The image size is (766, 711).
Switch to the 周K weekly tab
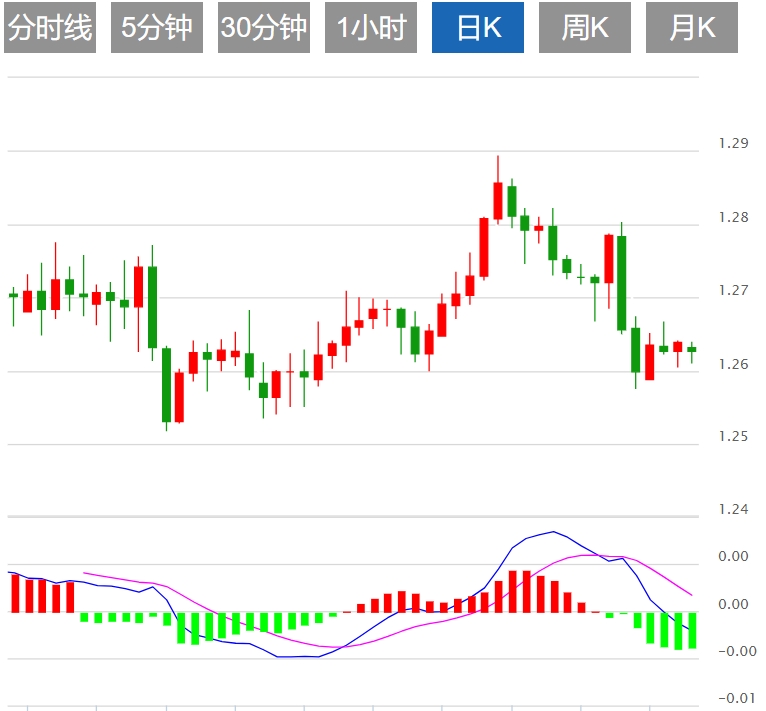click(x=585, y=27)
